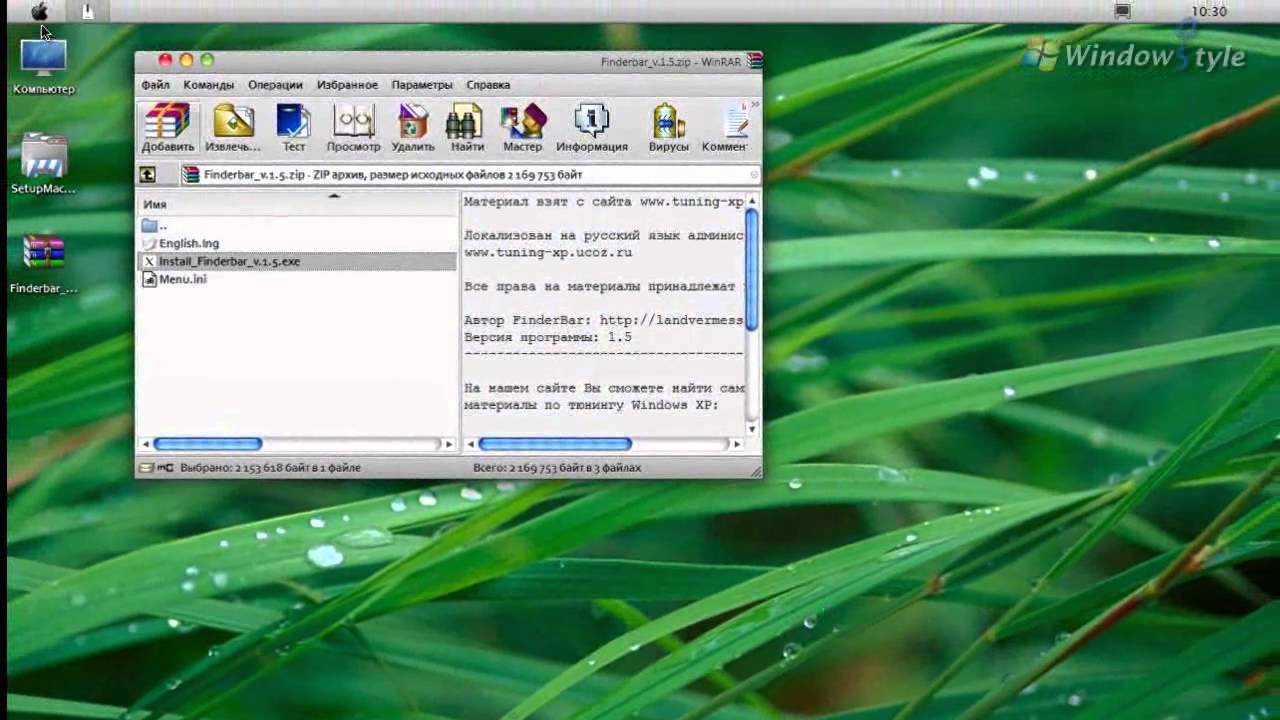Open the Параметры menu
Image resolution: width=1280 pixels, height=720 pixels.
click(x=422, y=85)
